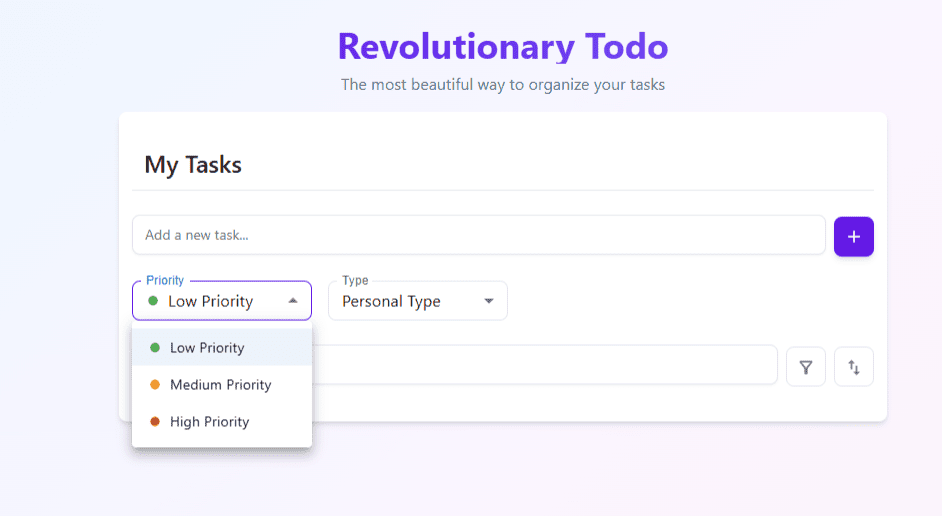The height and width of the screenshot is (516, 942).
Task: Click the My Tasks title
Action: pos(193,165)
